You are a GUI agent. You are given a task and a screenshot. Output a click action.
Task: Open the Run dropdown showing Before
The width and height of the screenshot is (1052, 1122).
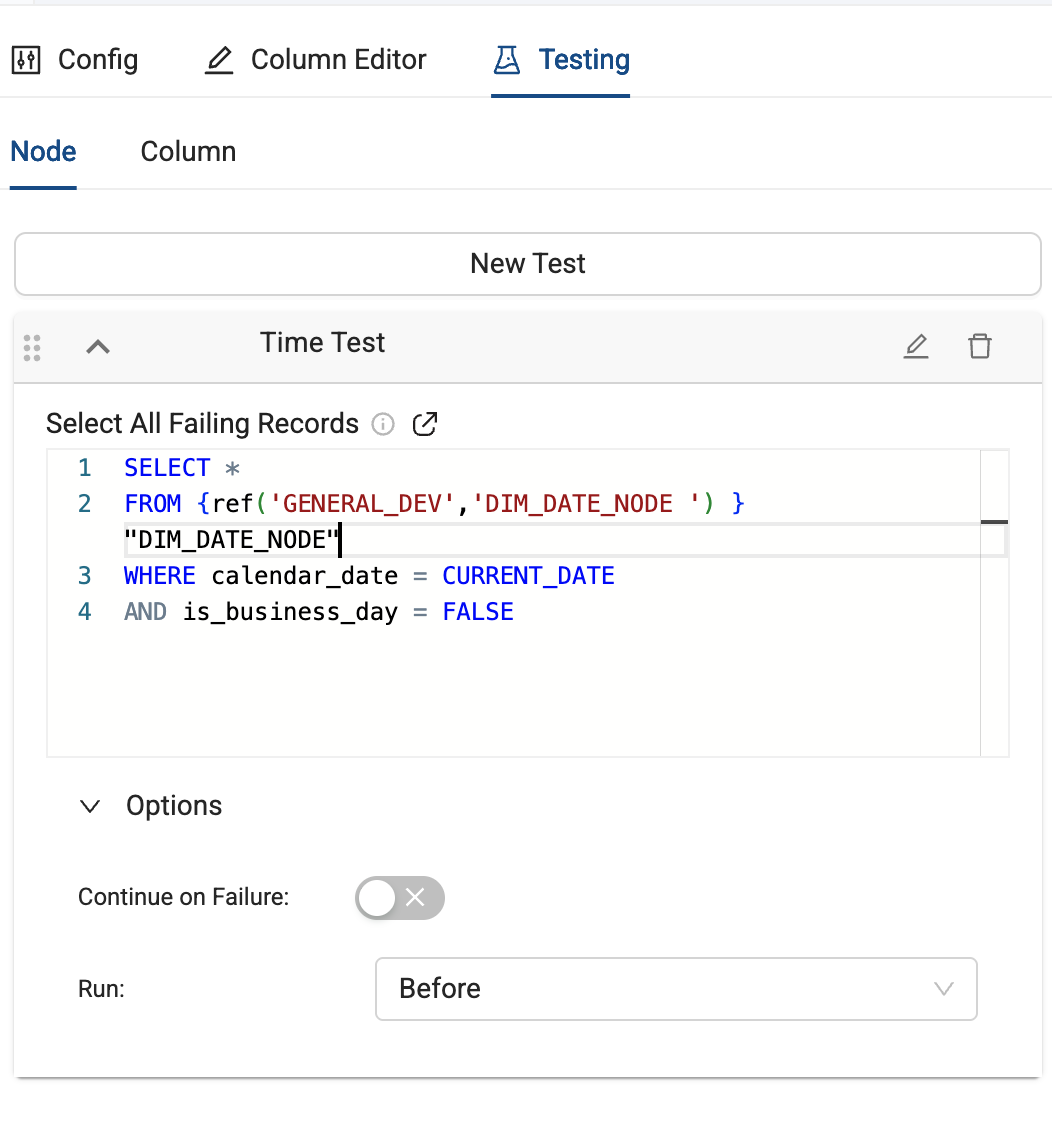(676, 989)
